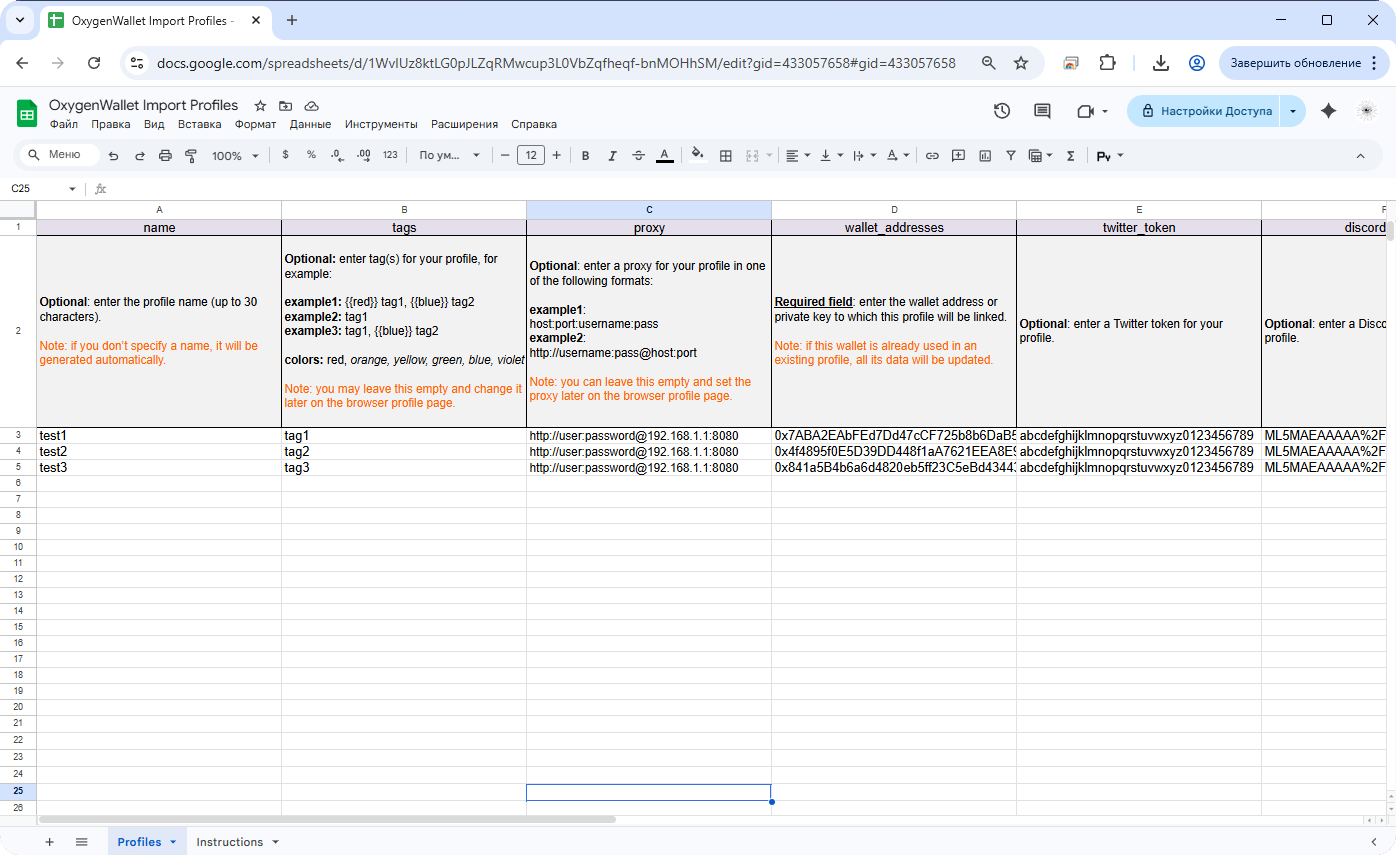Star the OxygenWallet Import Profiles document

[260, 105]
